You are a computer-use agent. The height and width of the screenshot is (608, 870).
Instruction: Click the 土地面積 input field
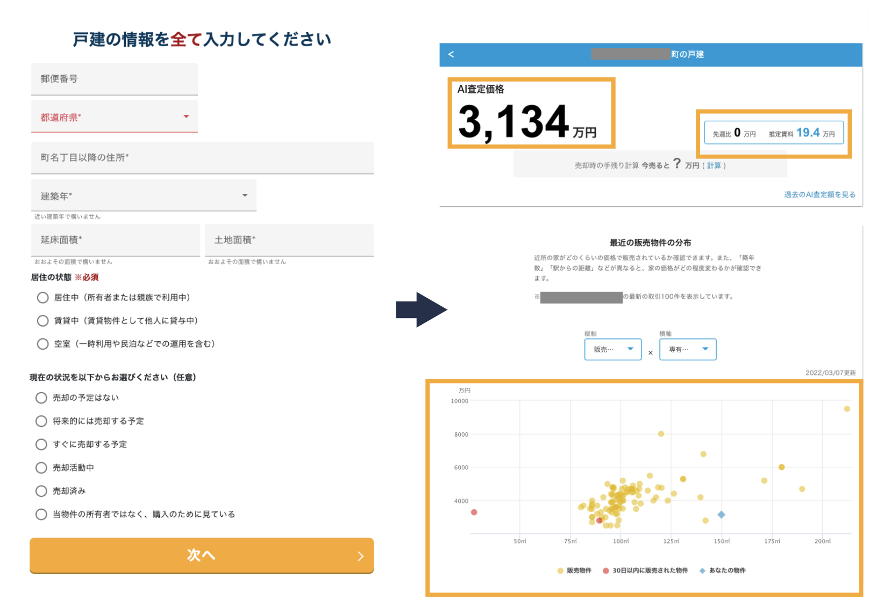pos(289,240)
